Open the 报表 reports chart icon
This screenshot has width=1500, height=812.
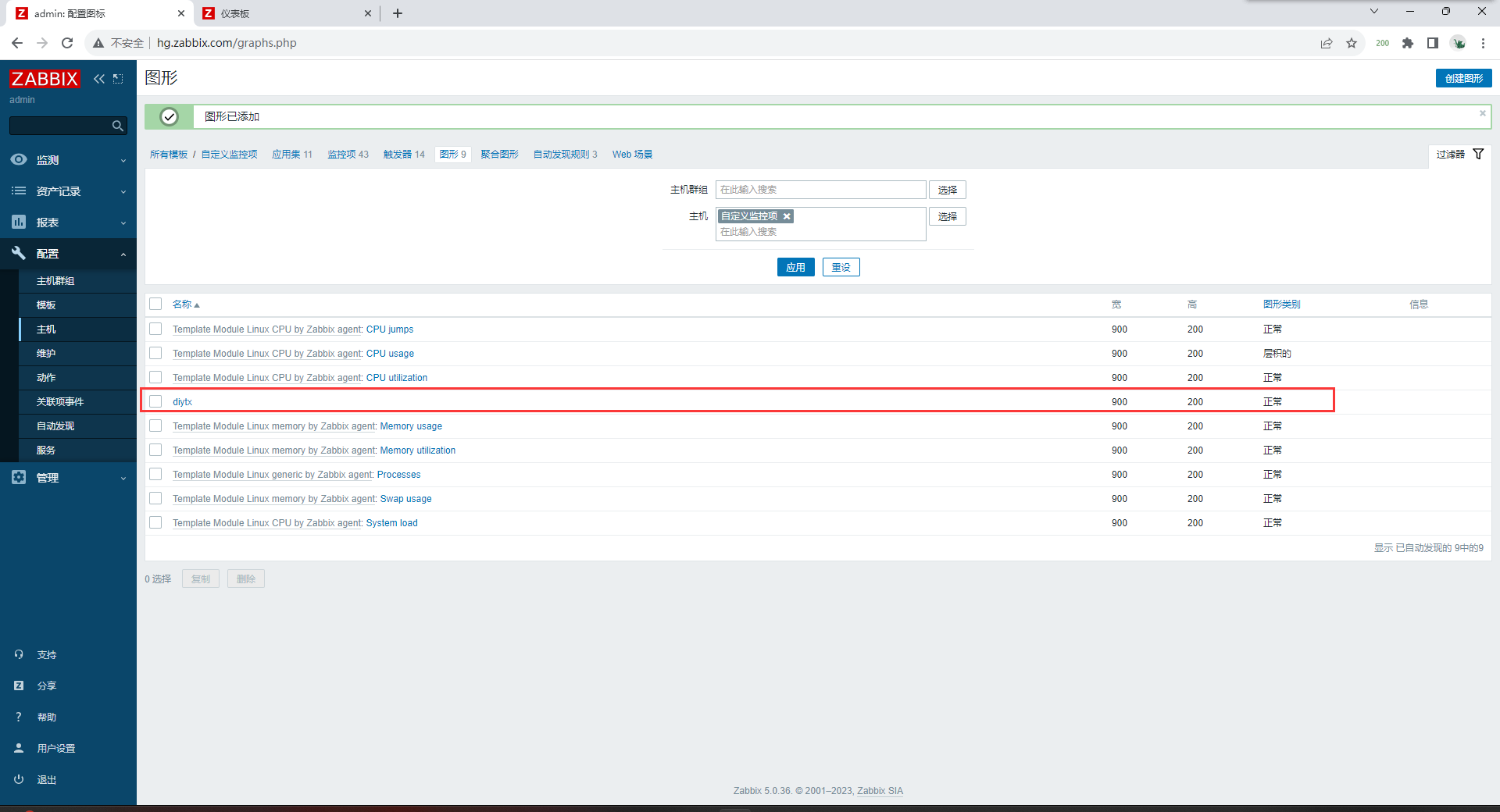click(x=19, y=222)
